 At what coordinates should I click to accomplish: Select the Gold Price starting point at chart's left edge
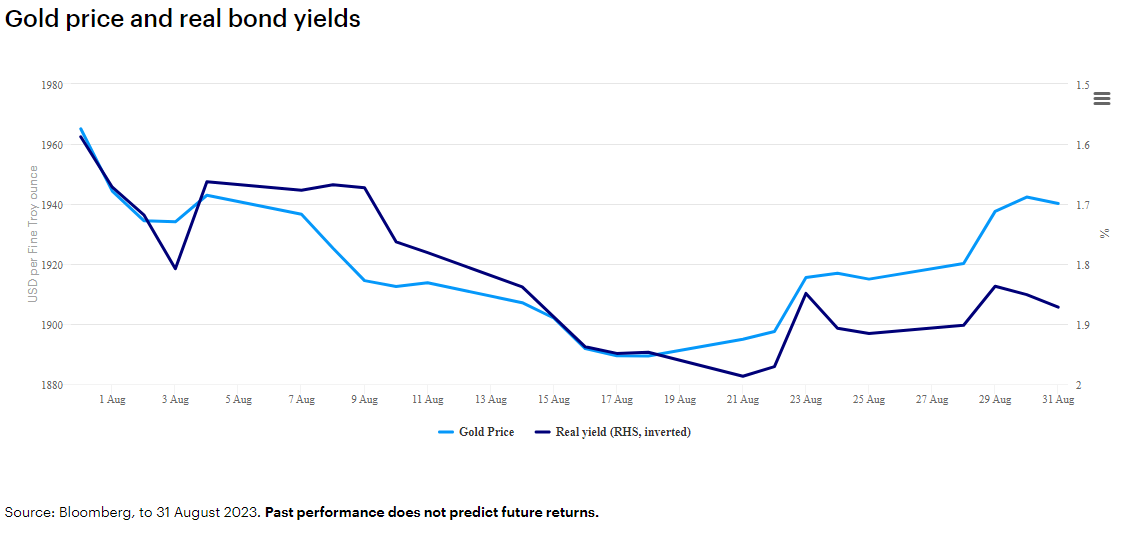point(80,129)
